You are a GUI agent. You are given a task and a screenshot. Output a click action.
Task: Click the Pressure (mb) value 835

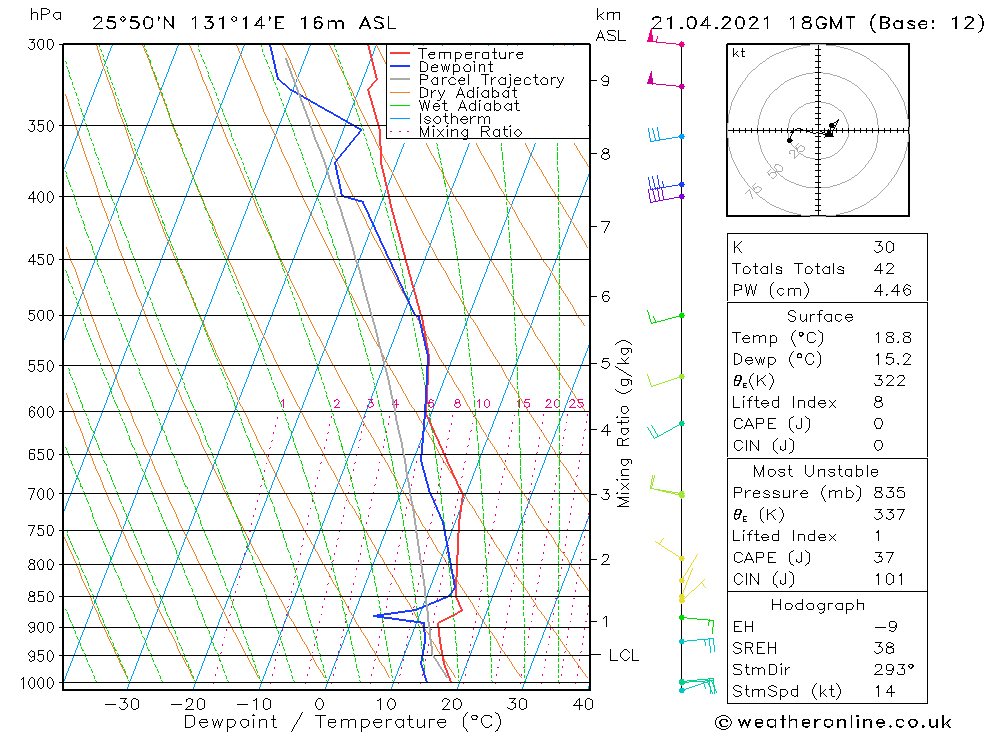890,492
